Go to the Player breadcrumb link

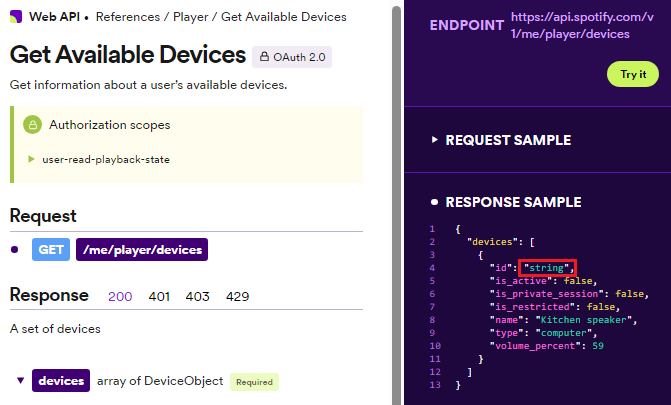point(190,17)
